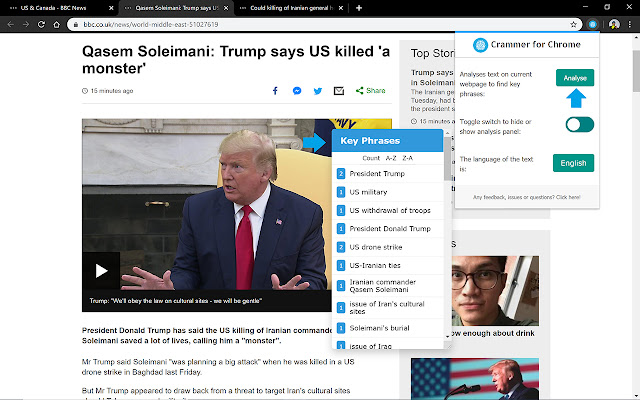Click the '15 minutes ago' timestamp
640x400 pixels.
pyautogui.click(x=111, y=91)
